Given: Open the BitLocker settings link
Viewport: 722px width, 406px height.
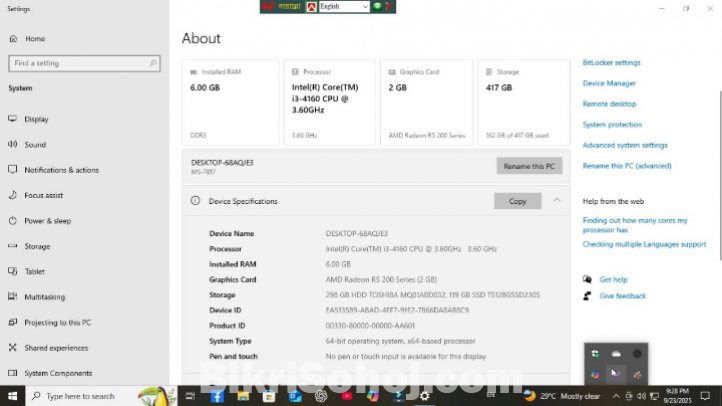Looking at the screenshot, I should pos(611,62).
